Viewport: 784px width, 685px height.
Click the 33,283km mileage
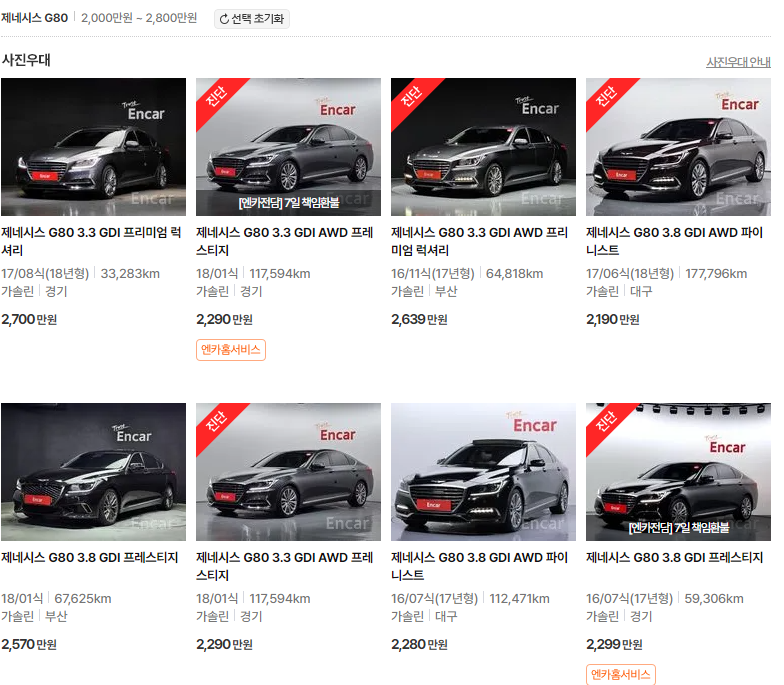(130, 274)
